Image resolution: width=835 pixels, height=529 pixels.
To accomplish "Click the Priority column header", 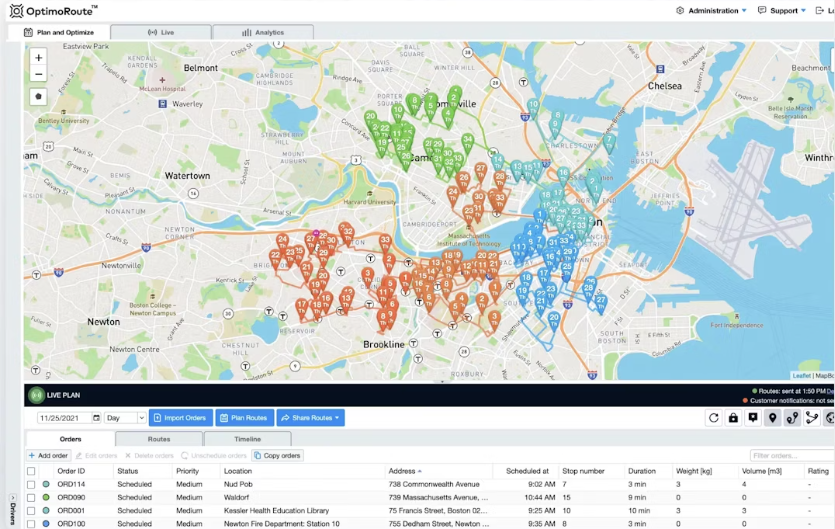I will click(x=187, y=471).
